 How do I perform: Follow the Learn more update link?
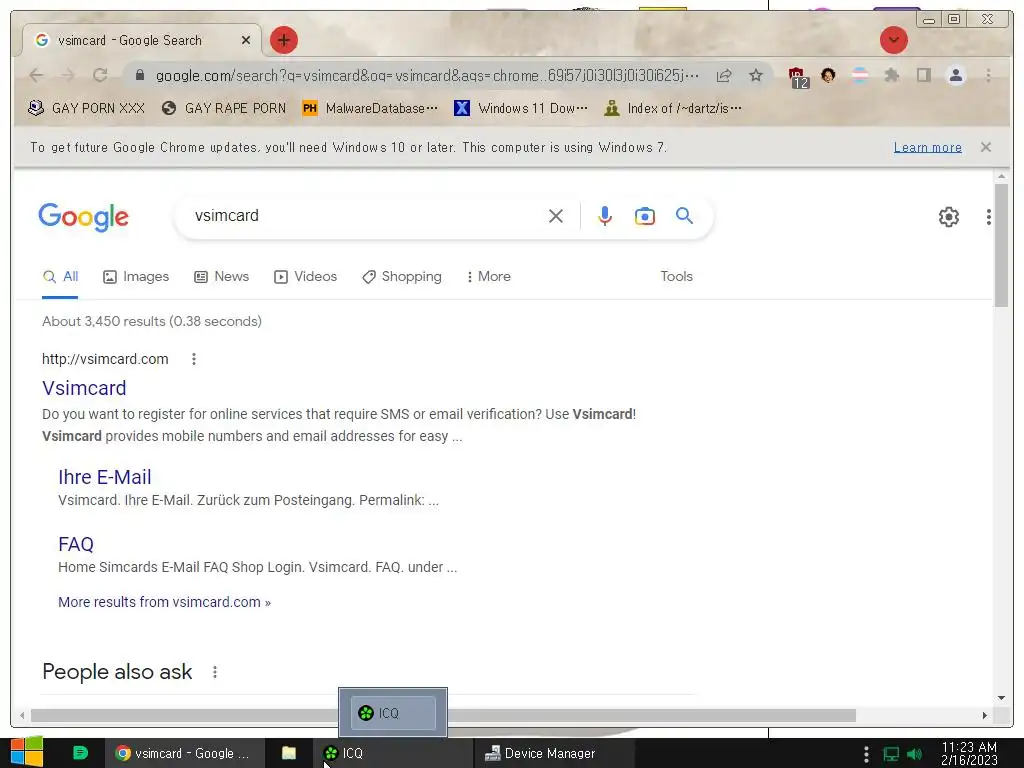click(x=927, y=148)
